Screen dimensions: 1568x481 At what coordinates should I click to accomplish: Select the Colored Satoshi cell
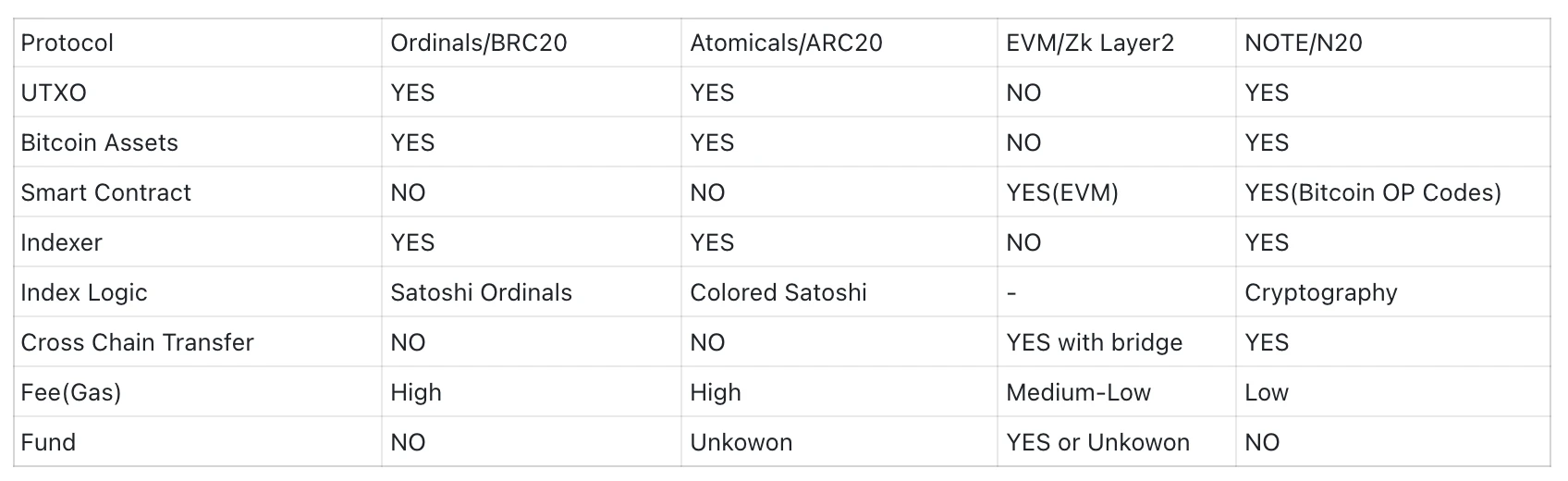pos(778,292)
